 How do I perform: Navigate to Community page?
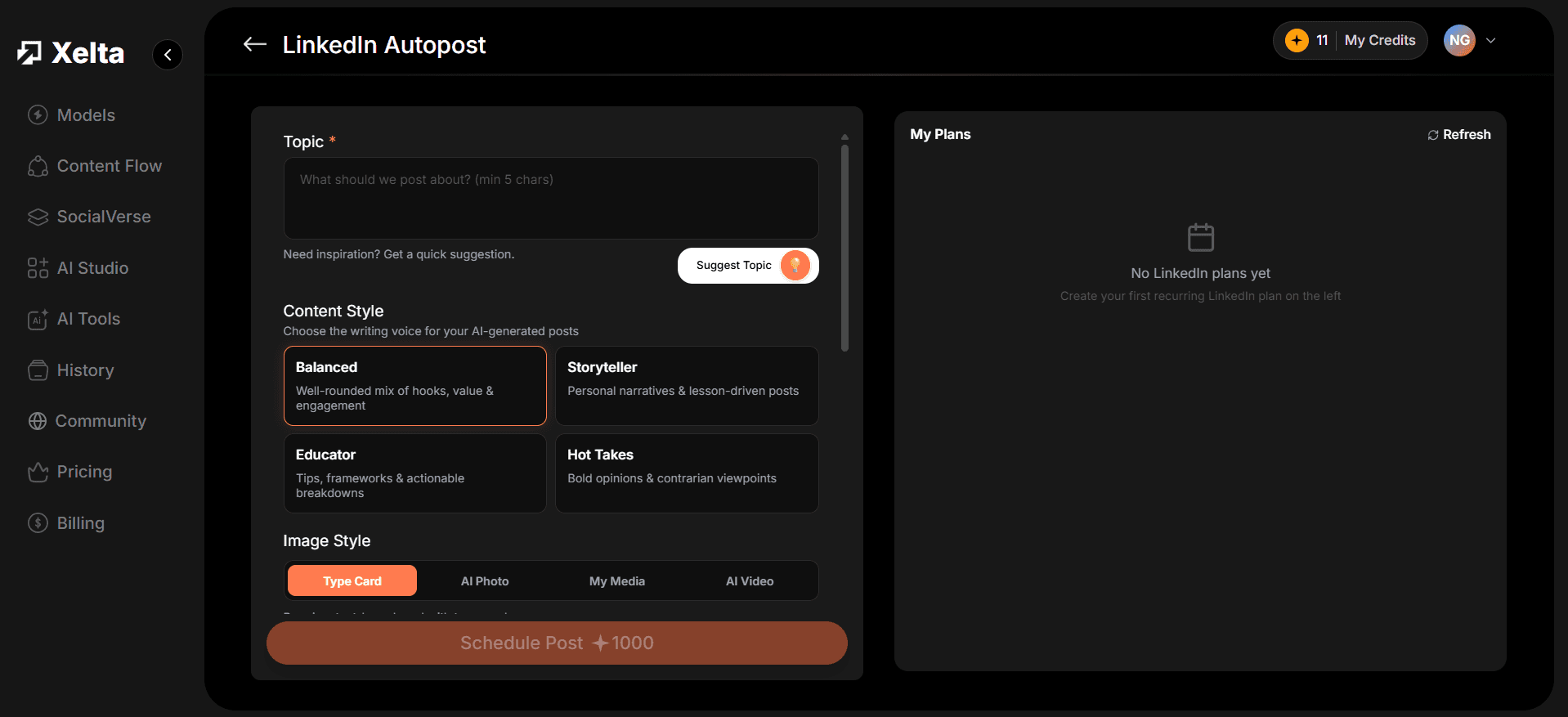tap(87, 421)
